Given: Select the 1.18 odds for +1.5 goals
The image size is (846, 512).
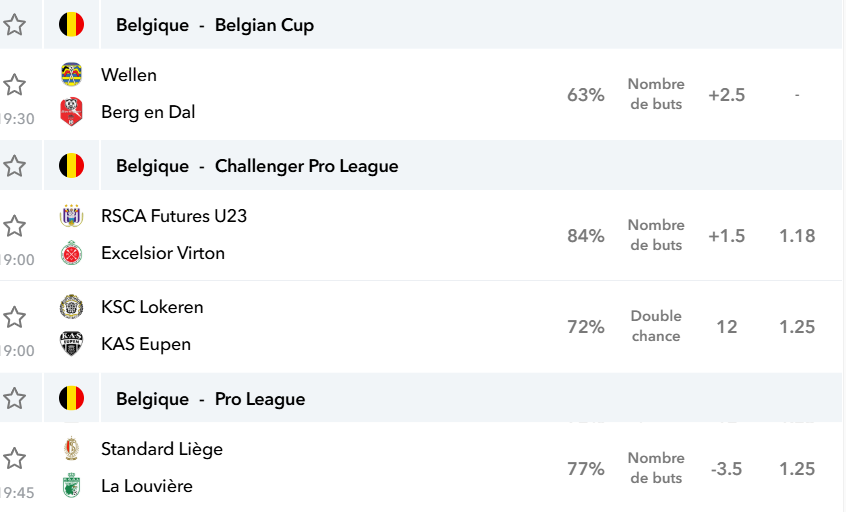Looking at the screenshot, I should (797, 236).
